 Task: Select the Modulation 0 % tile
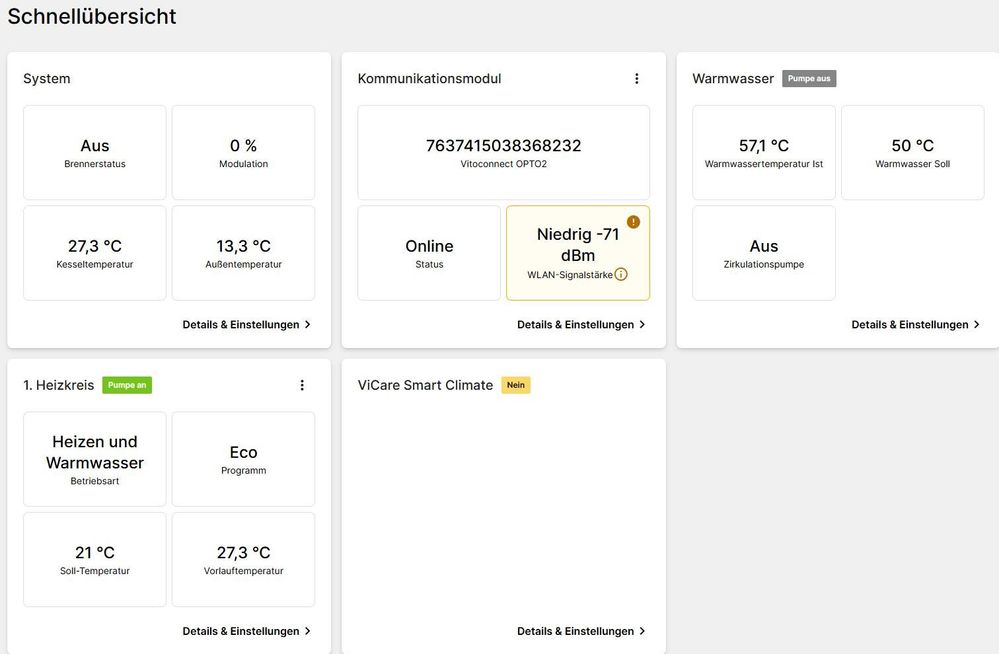(243, 153)
